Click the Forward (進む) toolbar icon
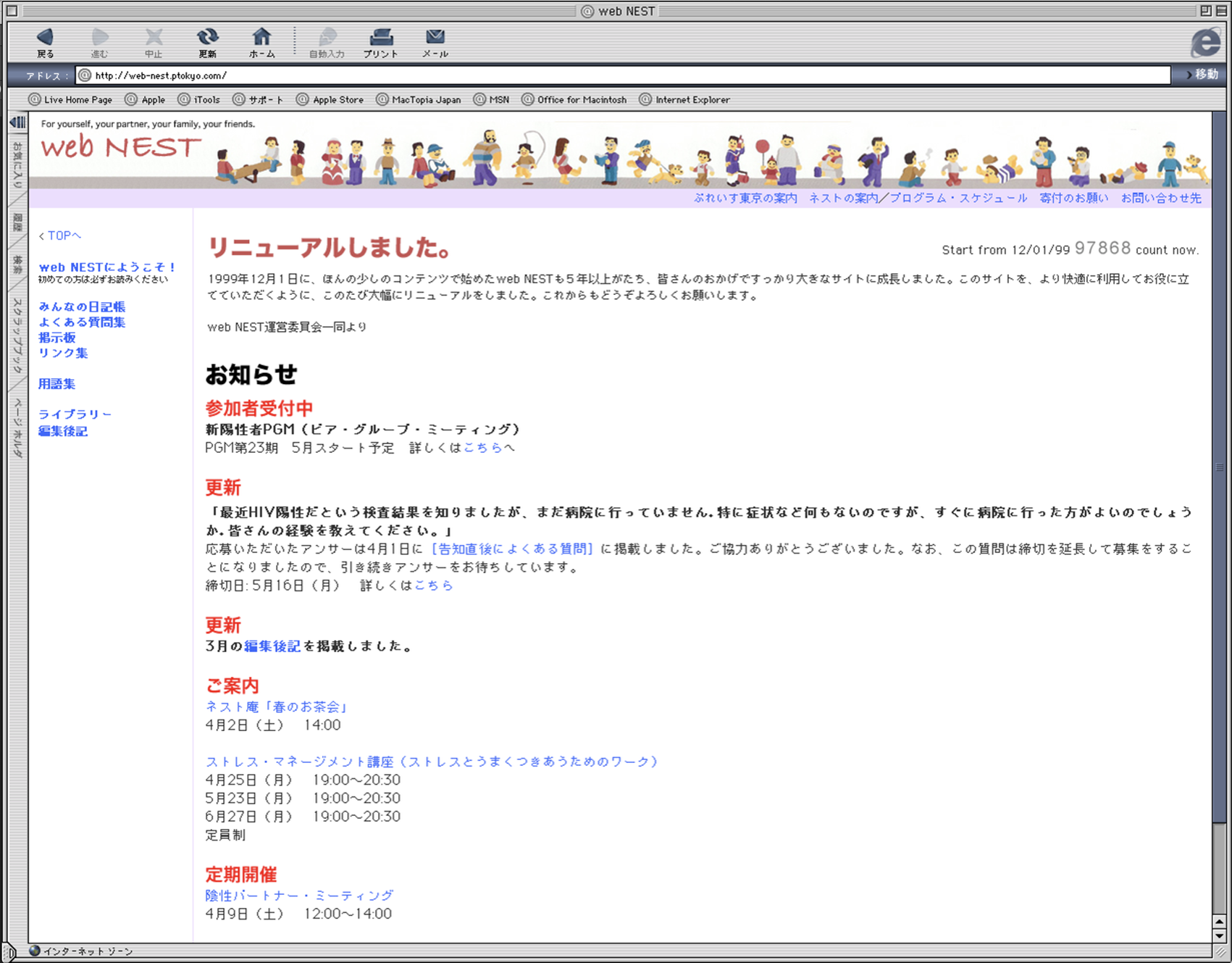 tap(99, 42)
